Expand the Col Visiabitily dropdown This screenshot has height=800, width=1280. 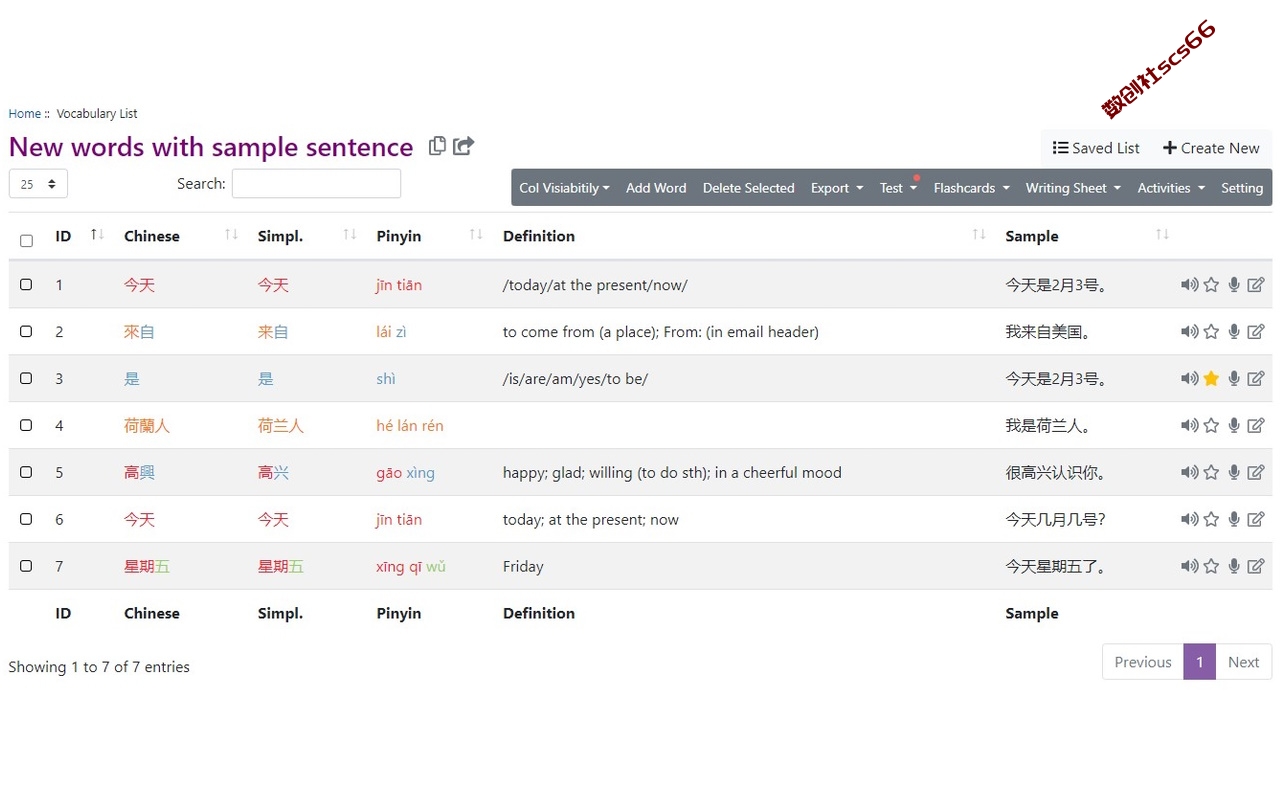point(564,188)
